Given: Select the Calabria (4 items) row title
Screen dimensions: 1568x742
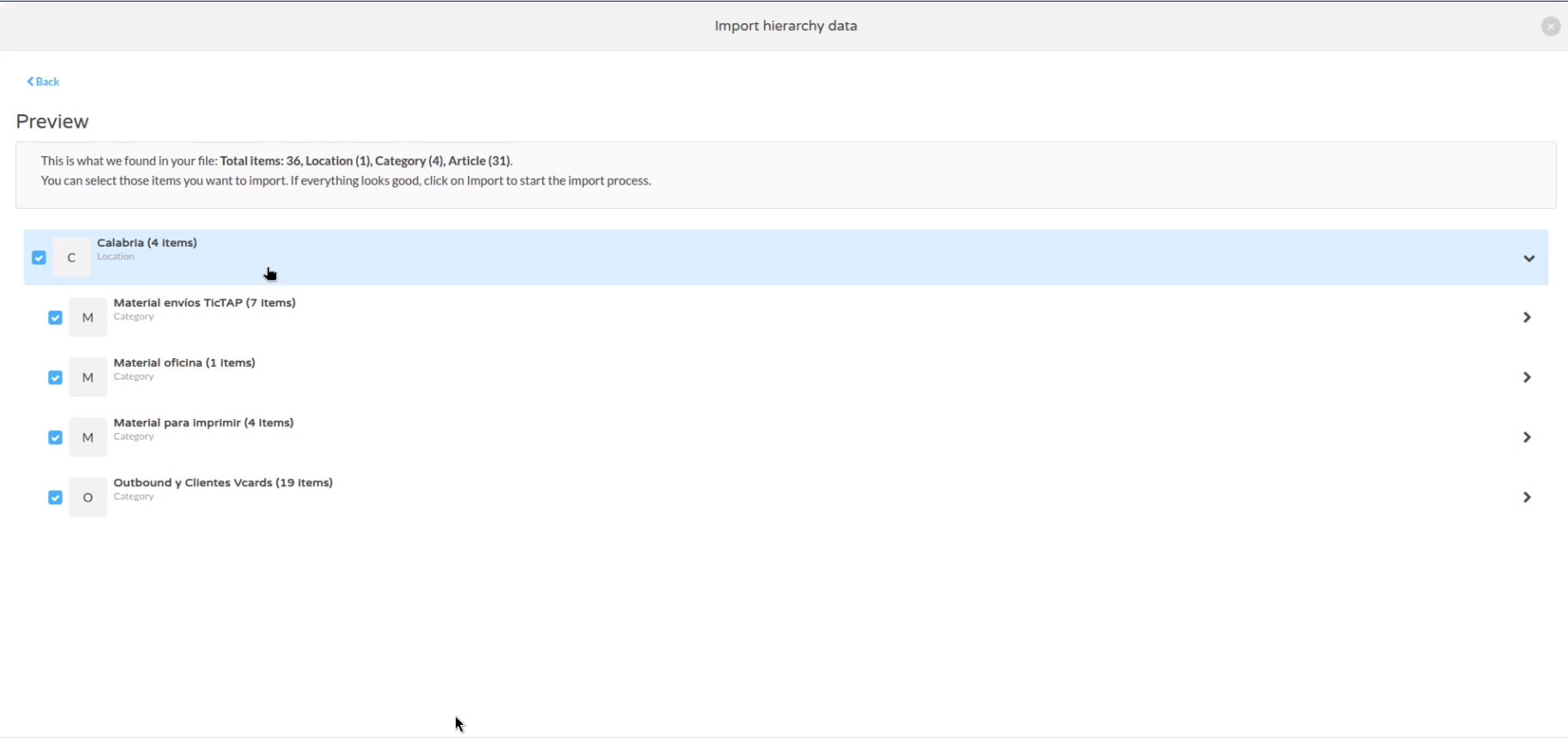Looking at the screenshot, I should (x=147, y=243).
